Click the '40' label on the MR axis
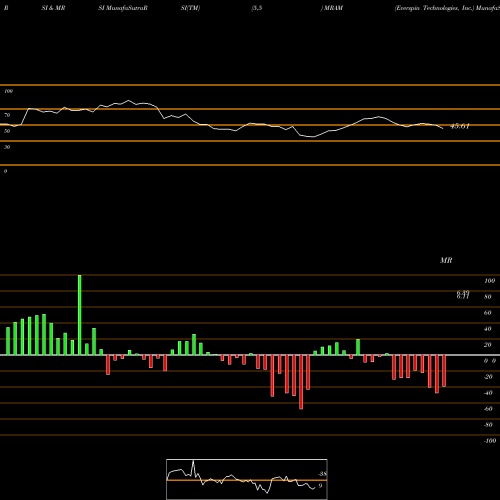 pyautogui.click(x=488, y=329)
